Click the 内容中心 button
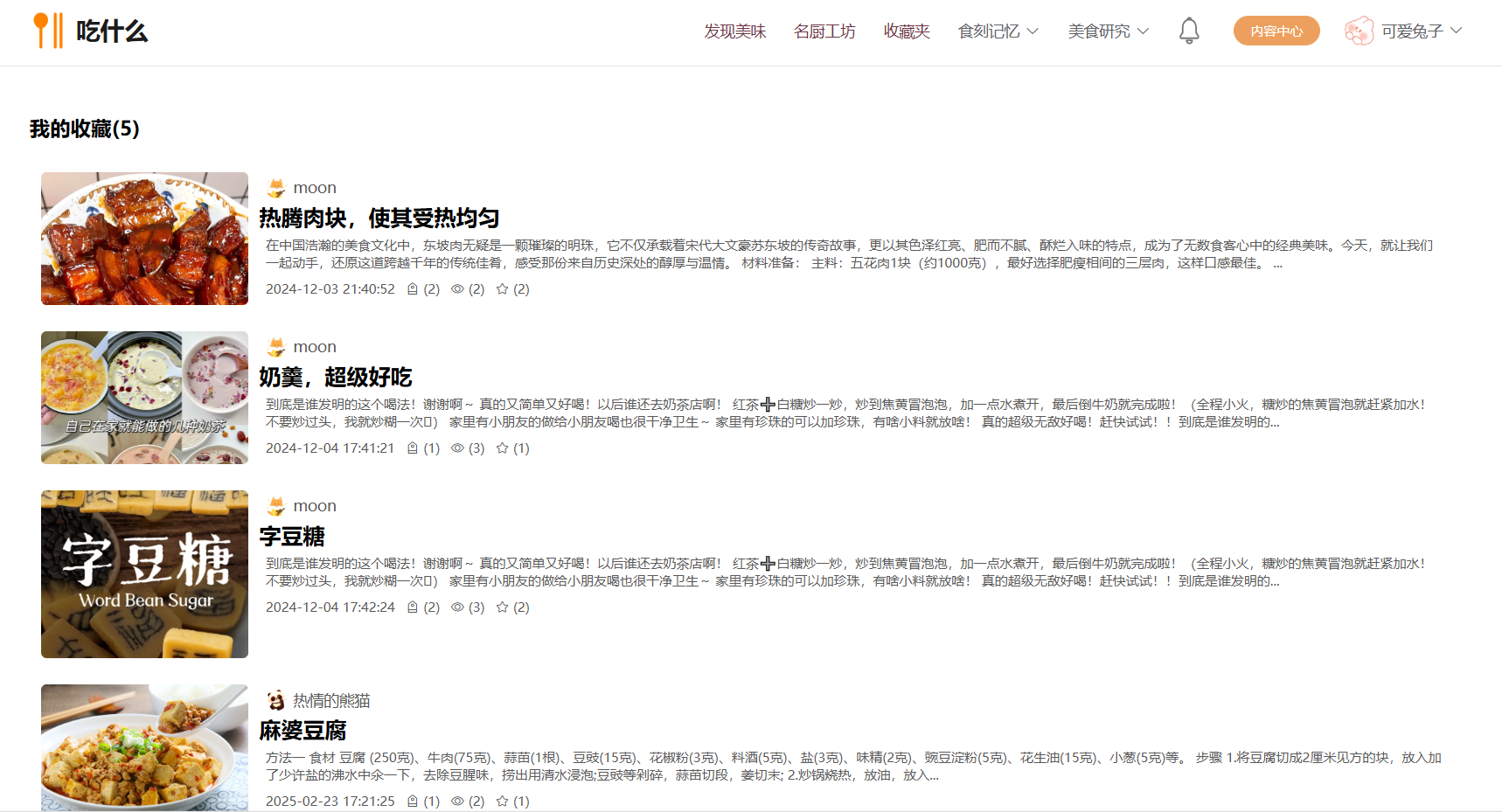The width and height of the screenshot is (1502, 812). tap(1276, 31)
